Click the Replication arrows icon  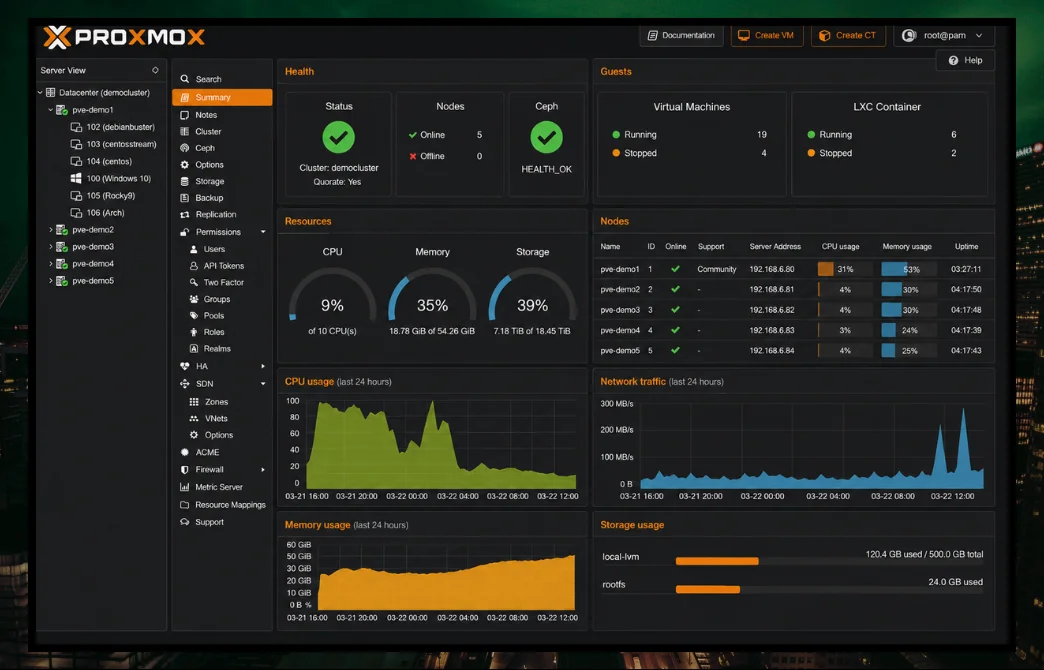tap(184, 214)
